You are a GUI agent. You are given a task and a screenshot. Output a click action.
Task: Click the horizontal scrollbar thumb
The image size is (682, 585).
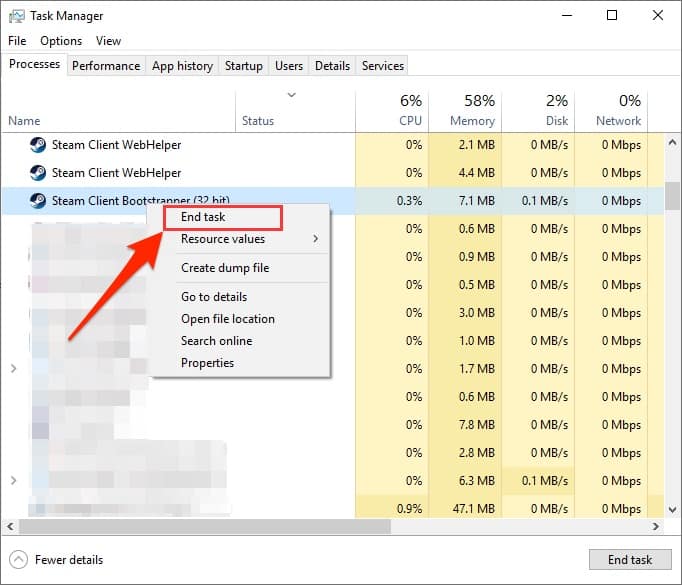click(204, 527)
